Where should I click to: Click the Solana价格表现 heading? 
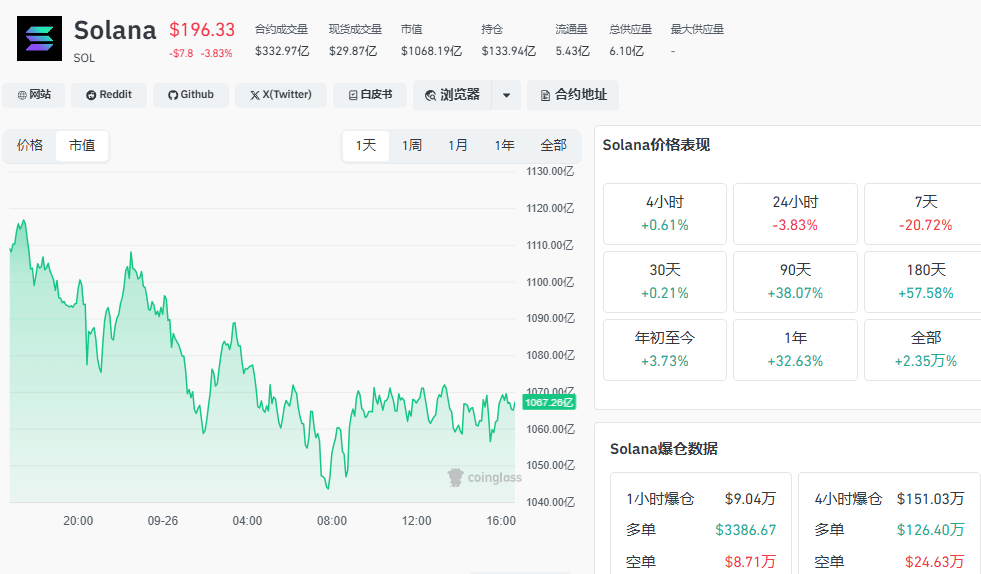656,145
